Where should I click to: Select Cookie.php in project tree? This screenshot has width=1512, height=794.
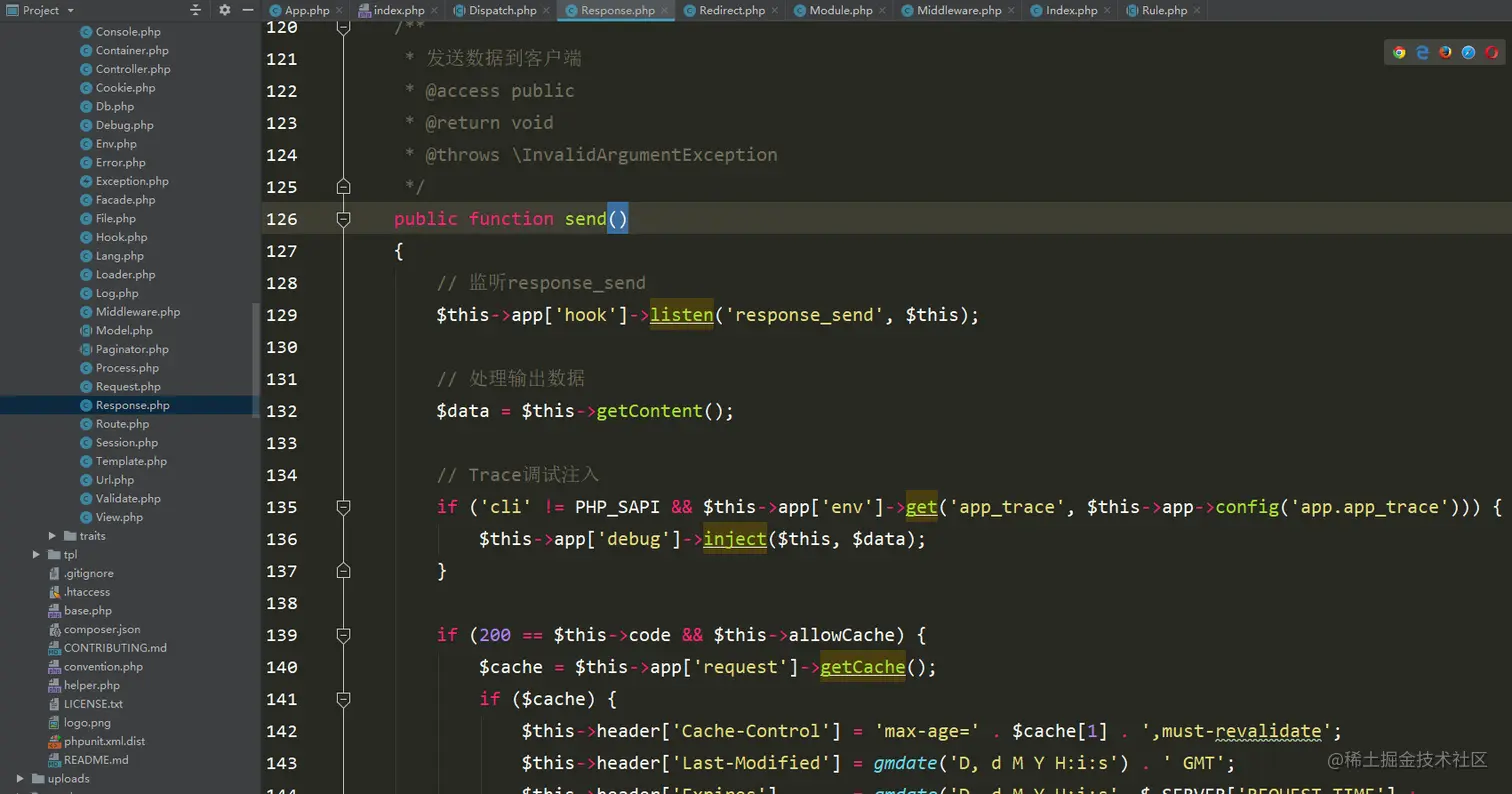(125, 88)
